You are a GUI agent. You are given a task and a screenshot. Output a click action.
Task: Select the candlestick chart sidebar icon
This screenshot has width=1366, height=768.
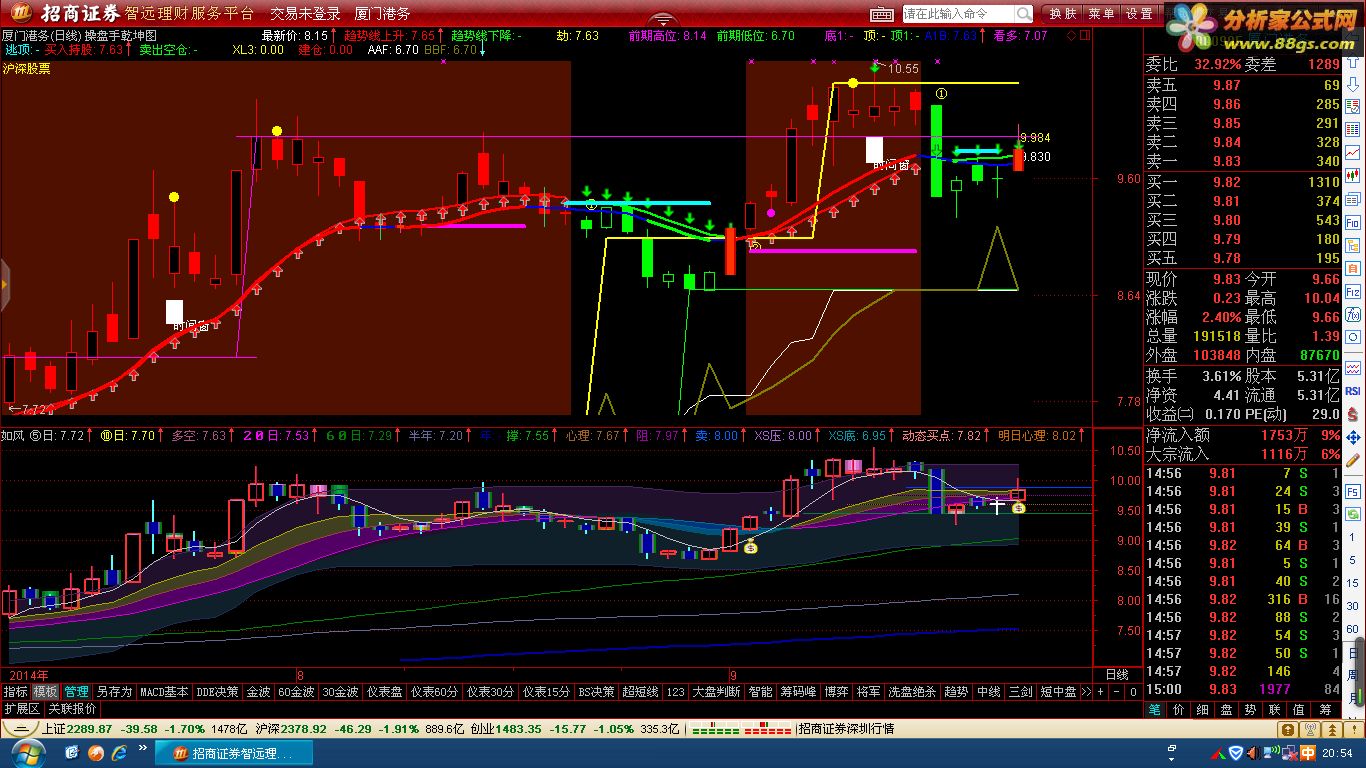click(1353, 176)
